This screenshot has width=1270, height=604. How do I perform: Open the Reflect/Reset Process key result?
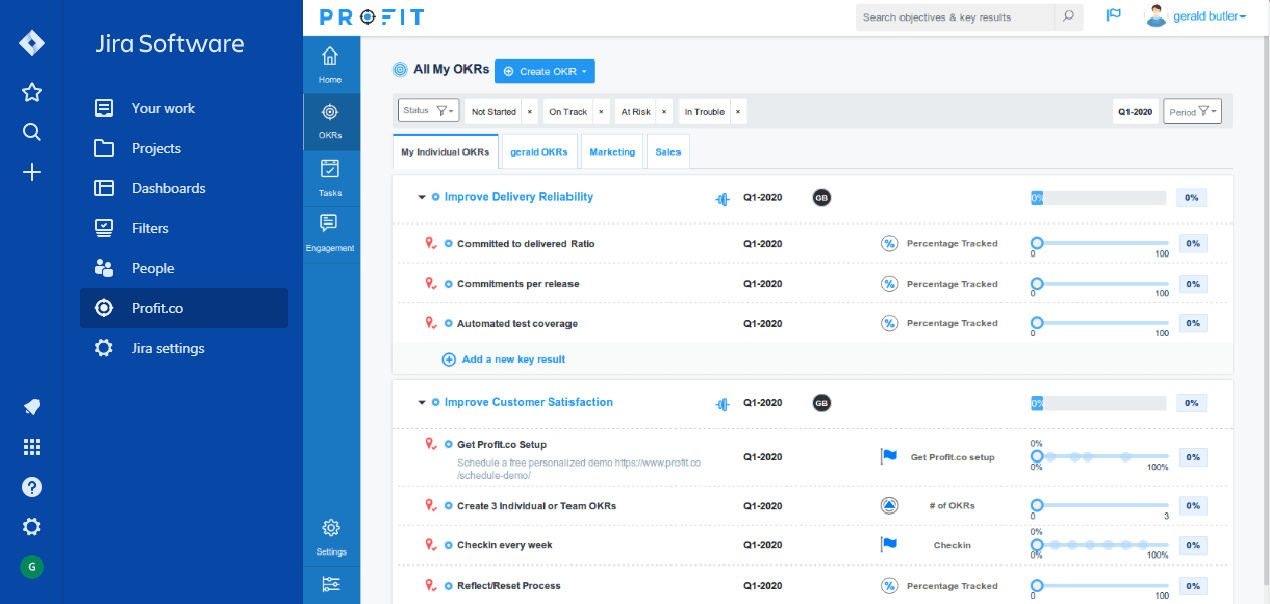click(509, 586)
